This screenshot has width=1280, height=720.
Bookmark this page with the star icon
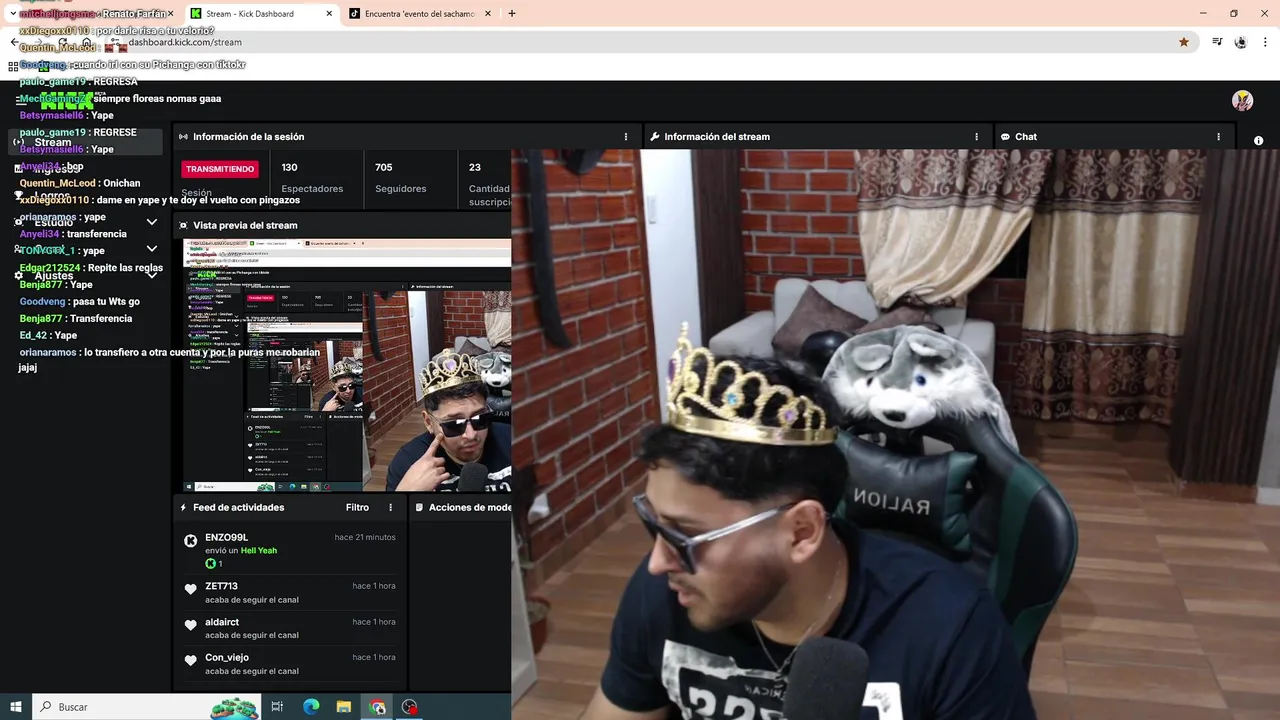[x=1184, y=42]
